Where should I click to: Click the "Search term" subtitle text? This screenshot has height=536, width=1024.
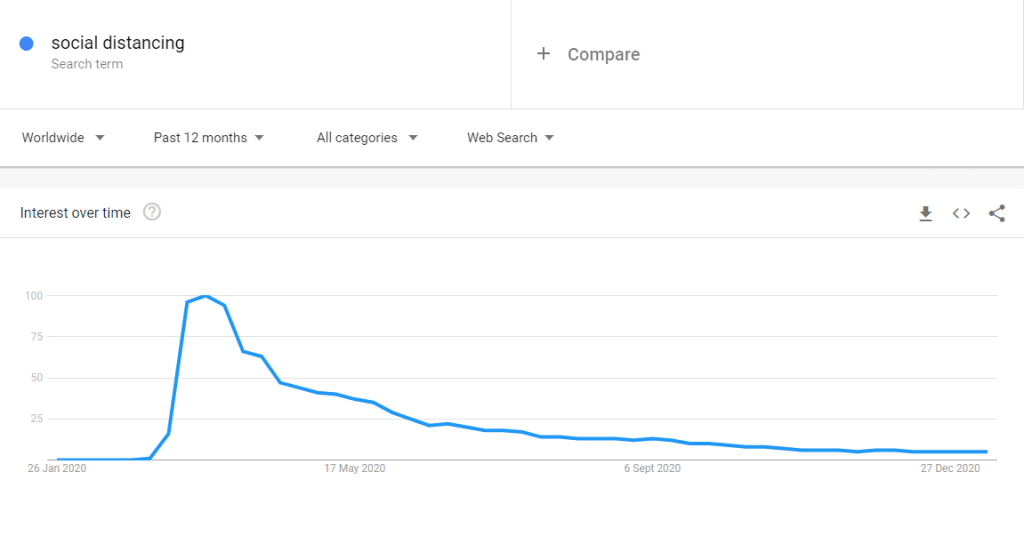click(87, 64)
